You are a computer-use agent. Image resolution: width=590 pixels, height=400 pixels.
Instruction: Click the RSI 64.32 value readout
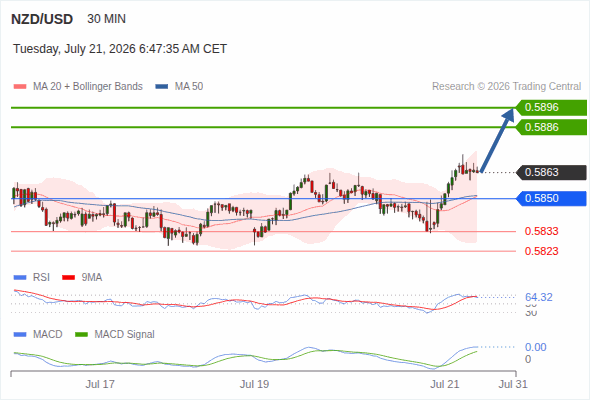[x=539, y=297]
